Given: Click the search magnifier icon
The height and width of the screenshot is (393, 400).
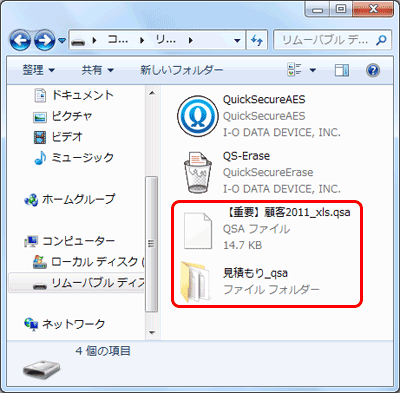Looking at the screenshot, I should 381,40.
